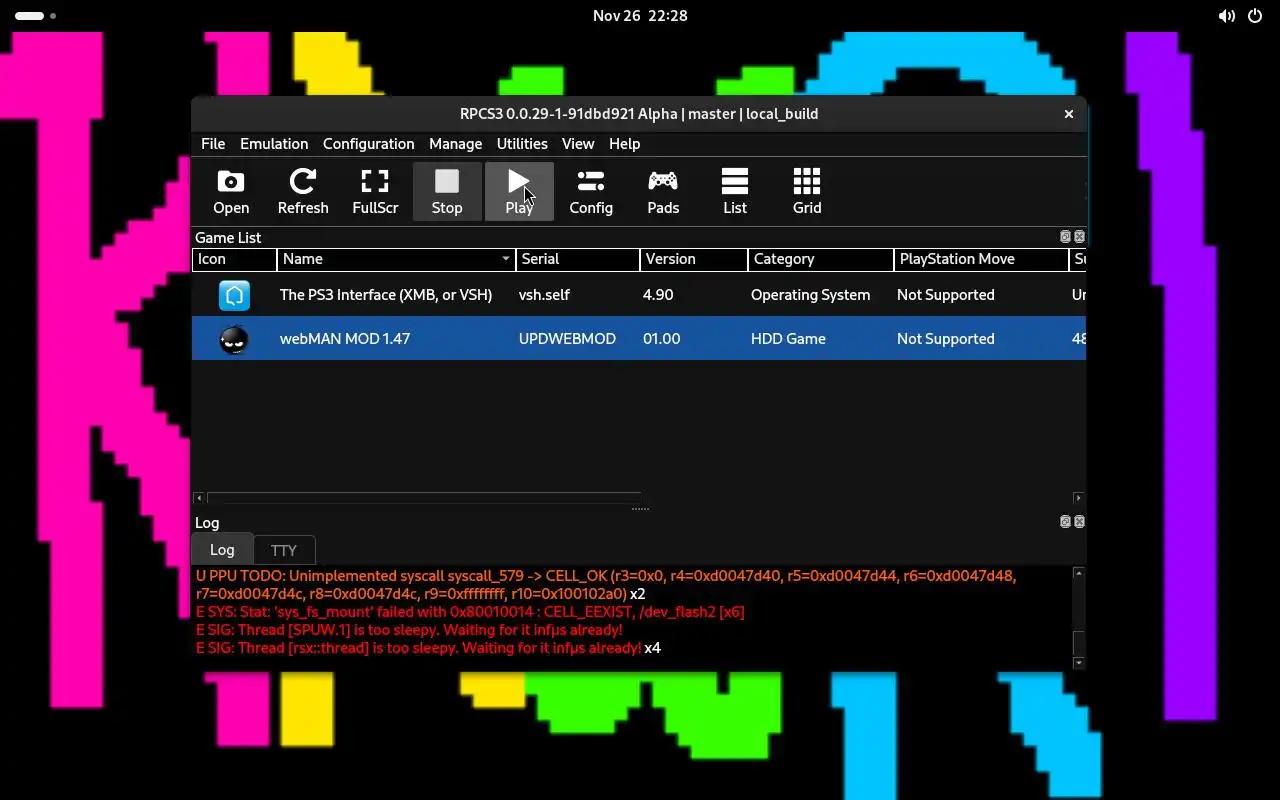1280x800 pixels.
Task: Open the Pads controller settings
Action: click(663, 191)
